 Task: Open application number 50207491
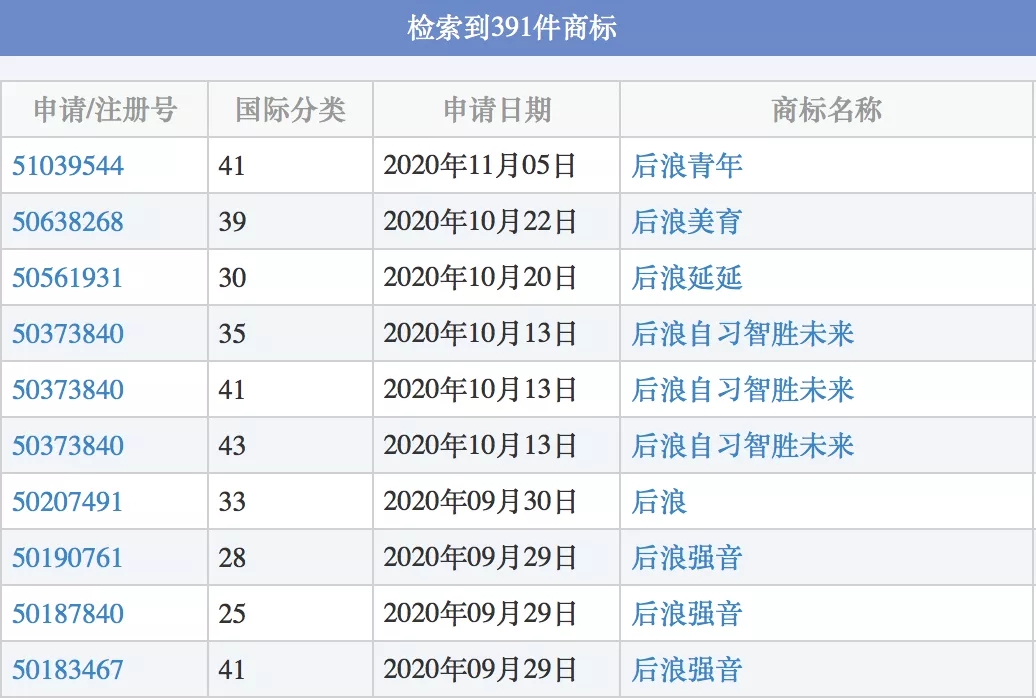tap(67, 502)
